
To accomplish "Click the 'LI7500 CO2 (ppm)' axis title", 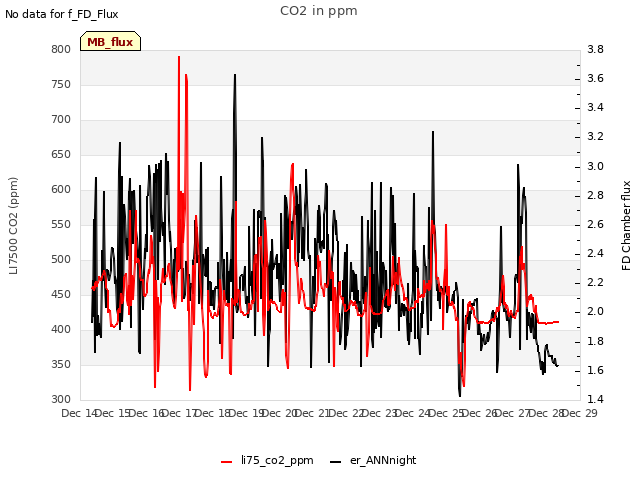I will click(13, 225).
